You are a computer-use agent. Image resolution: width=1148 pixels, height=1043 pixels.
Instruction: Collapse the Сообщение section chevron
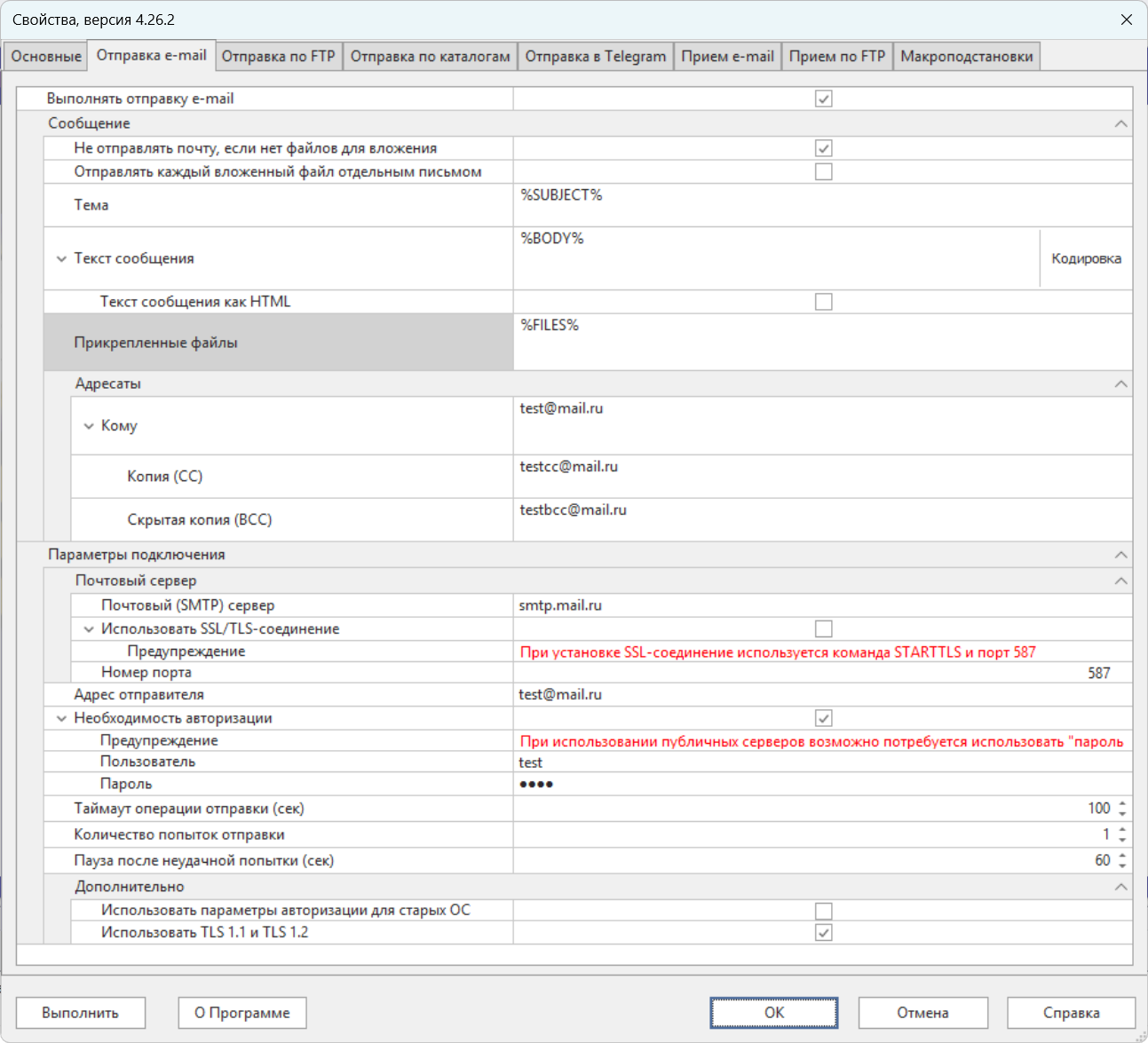1120,123
